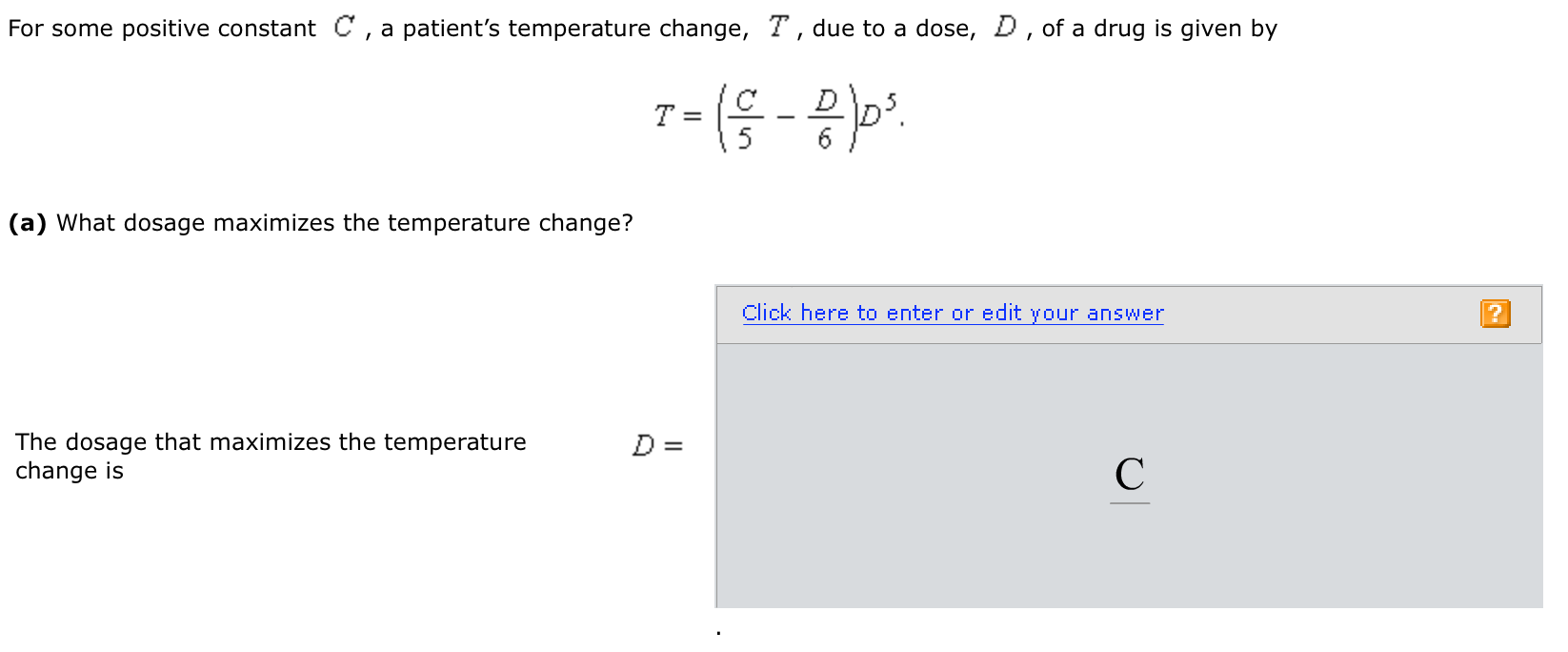1568x652 pixels.
Task: Click the fraction C over 5 in the formula
Action: point(747,116)
